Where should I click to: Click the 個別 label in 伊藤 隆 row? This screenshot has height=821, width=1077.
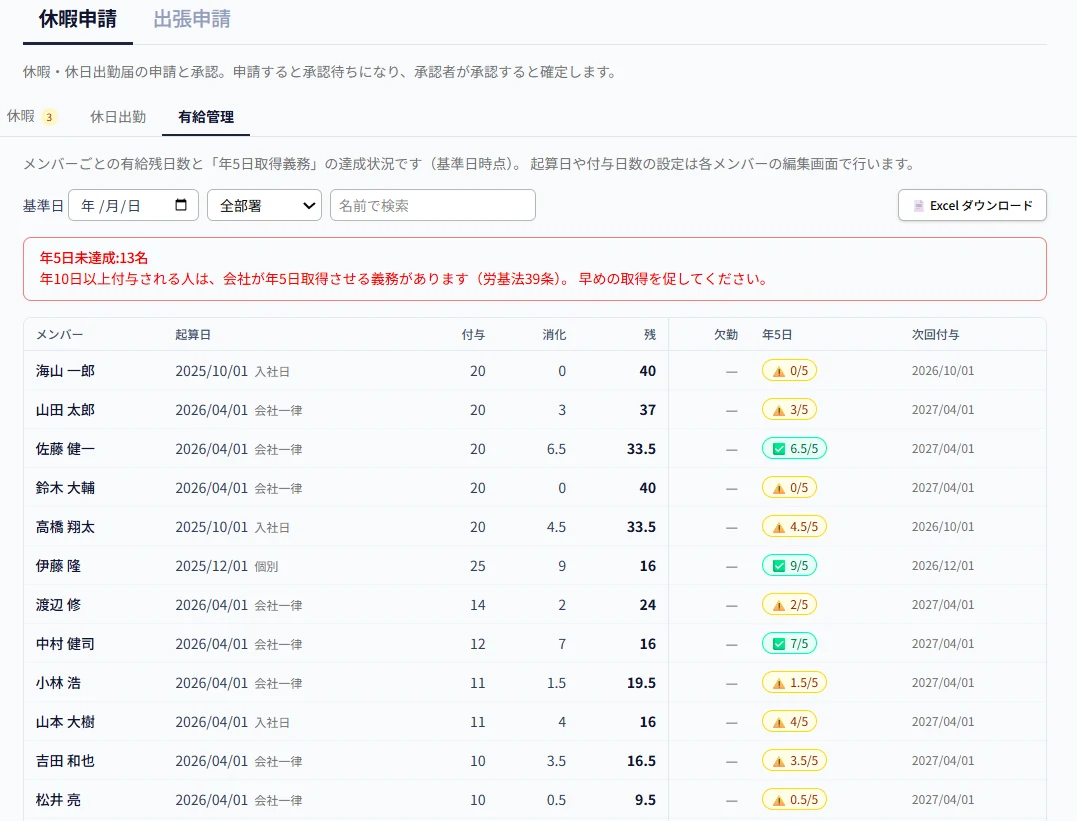click(x=267, y=567)
